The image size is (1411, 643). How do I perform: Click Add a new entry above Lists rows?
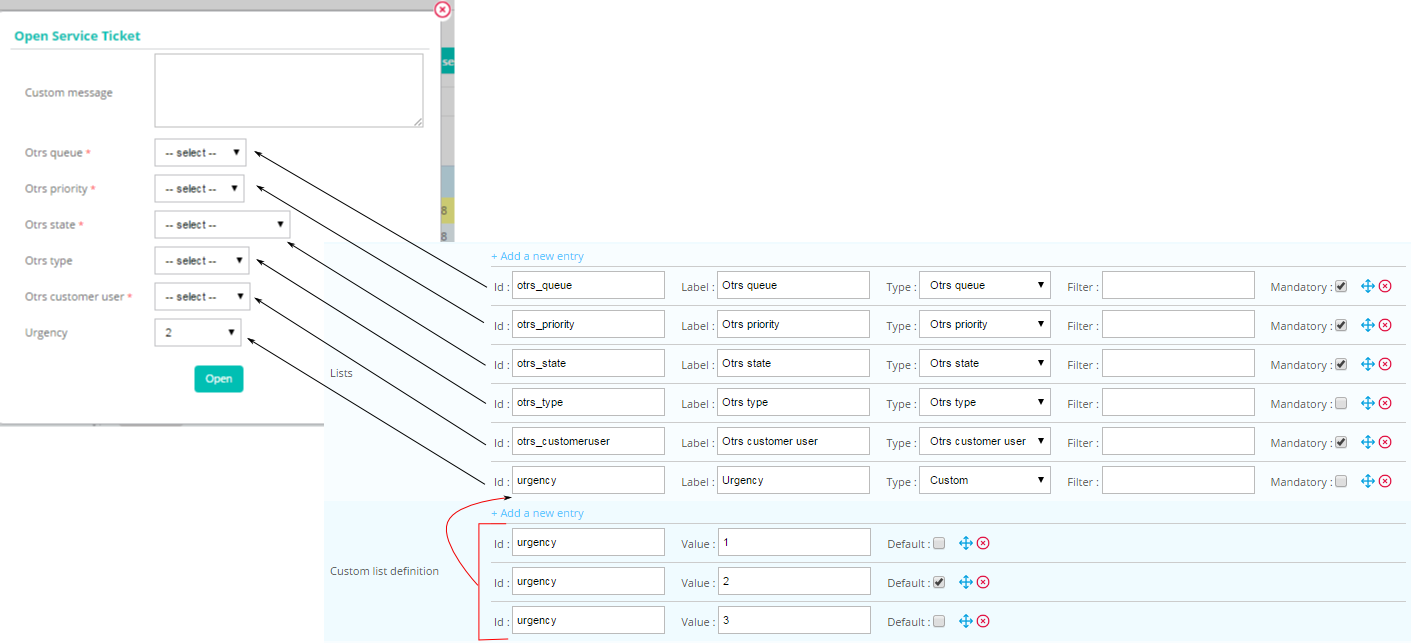[537, 256]
